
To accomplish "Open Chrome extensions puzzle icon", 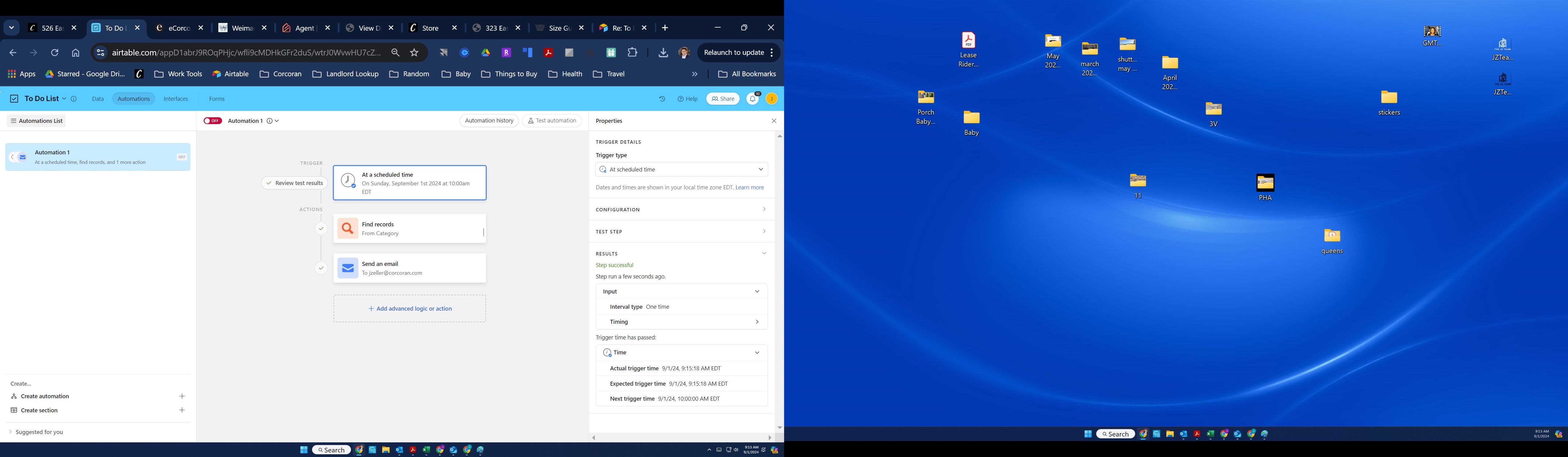I will [632, 53].
